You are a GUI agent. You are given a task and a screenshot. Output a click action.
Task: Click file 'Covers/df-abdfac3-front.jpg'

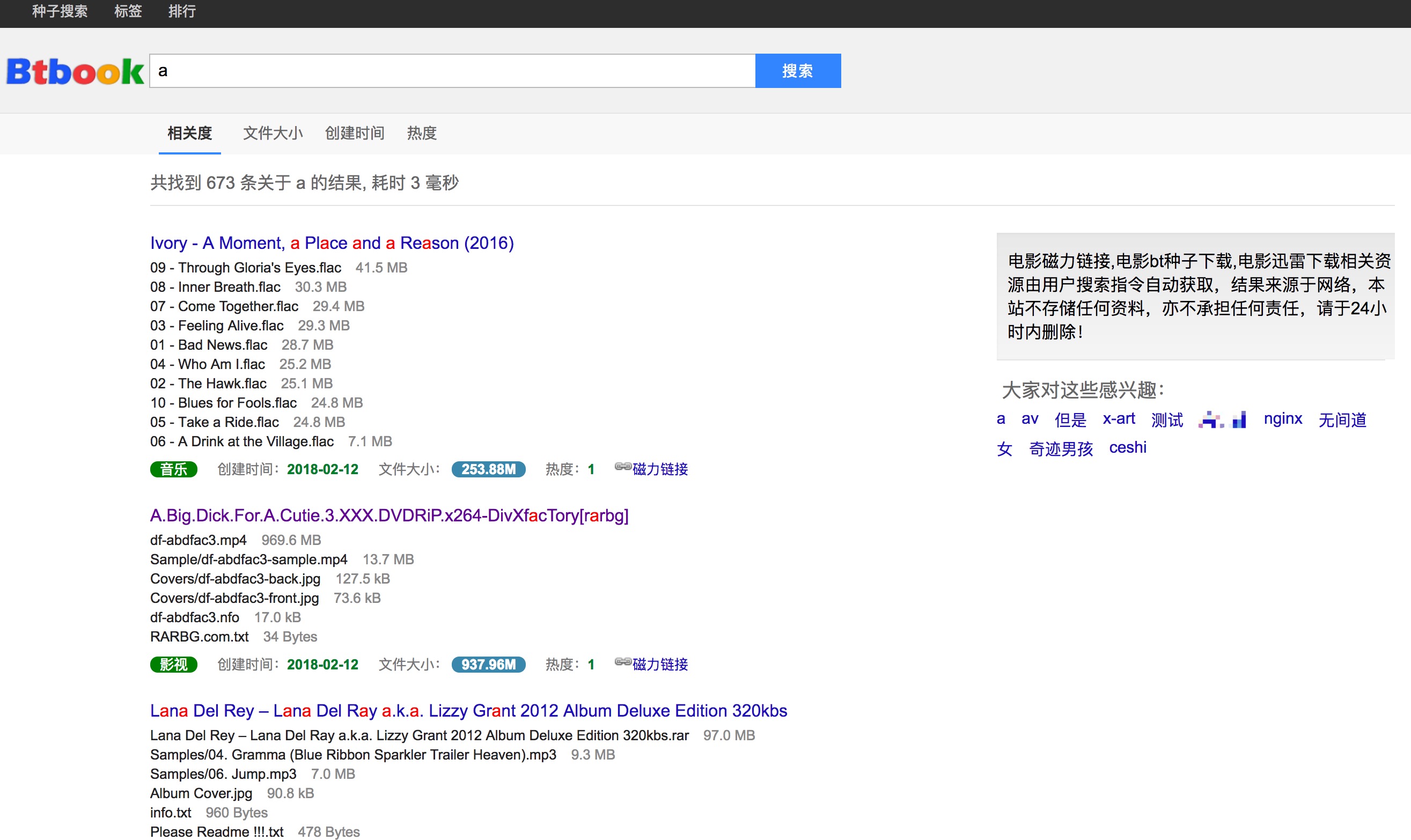point(235,598)
